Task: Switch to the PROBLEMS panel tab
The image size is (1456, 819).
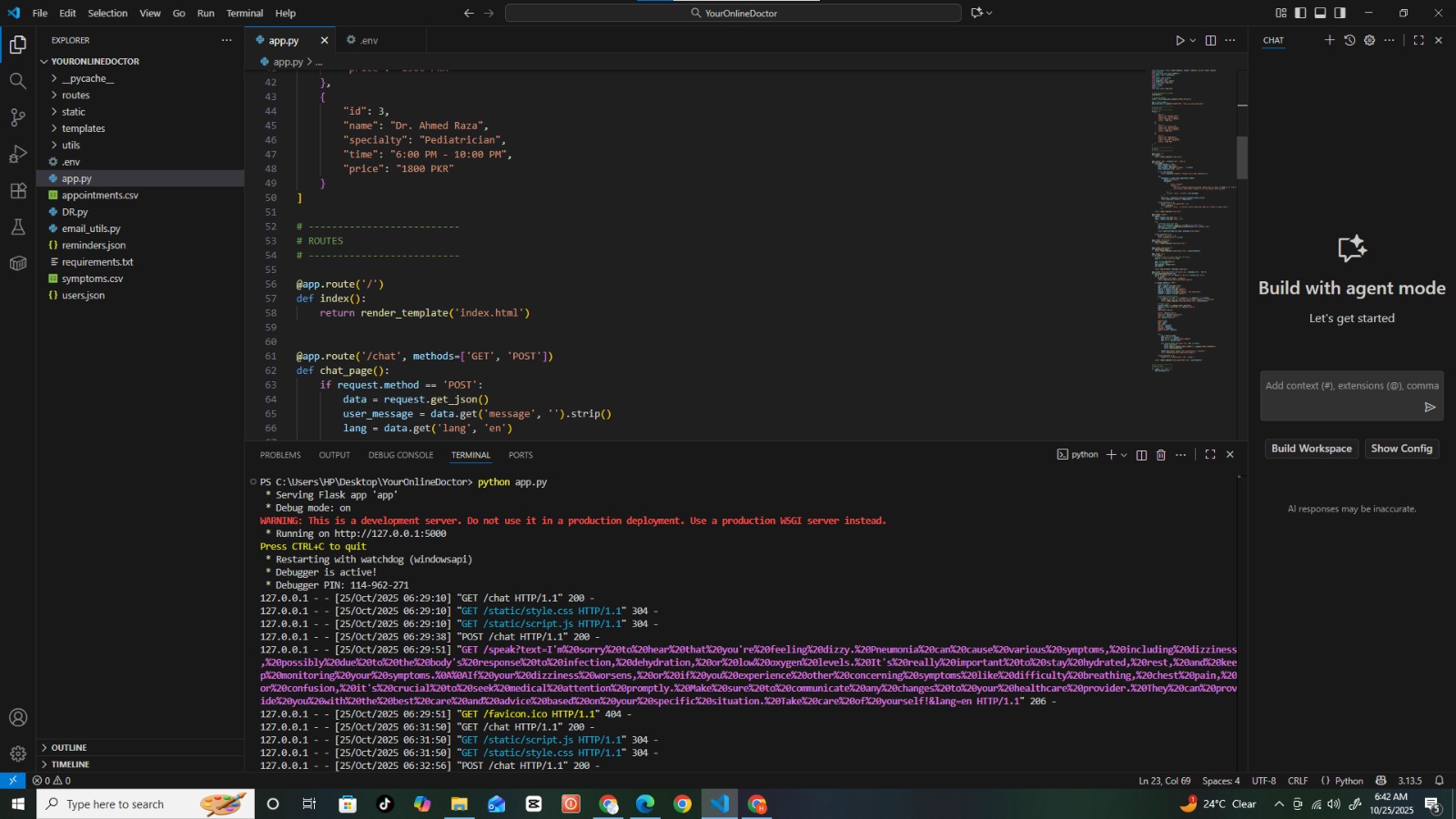Action: [x=280, y=455]
